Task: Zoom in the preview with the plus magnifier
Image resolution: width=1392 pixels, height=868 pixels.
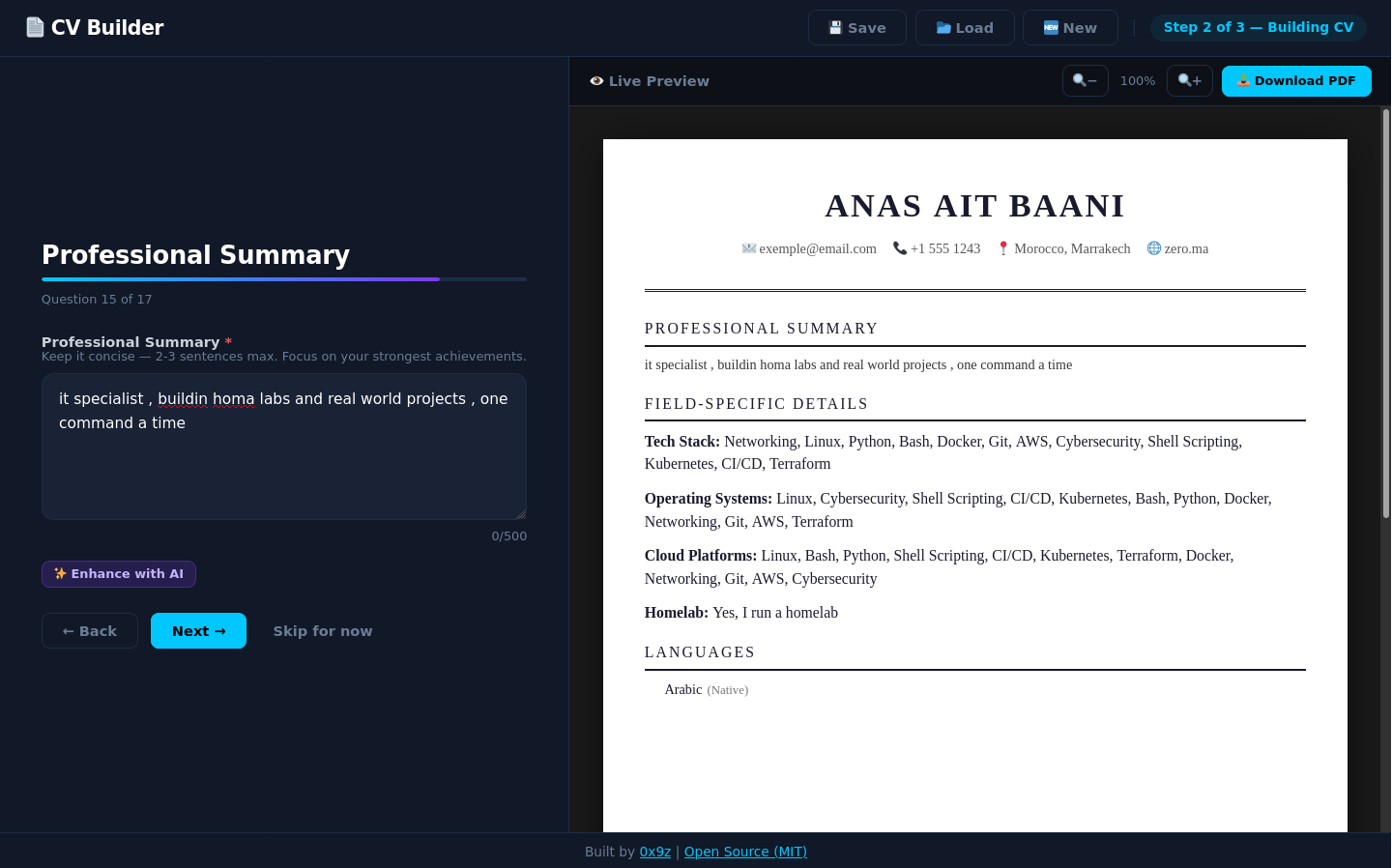Action: click(1190, 81)
